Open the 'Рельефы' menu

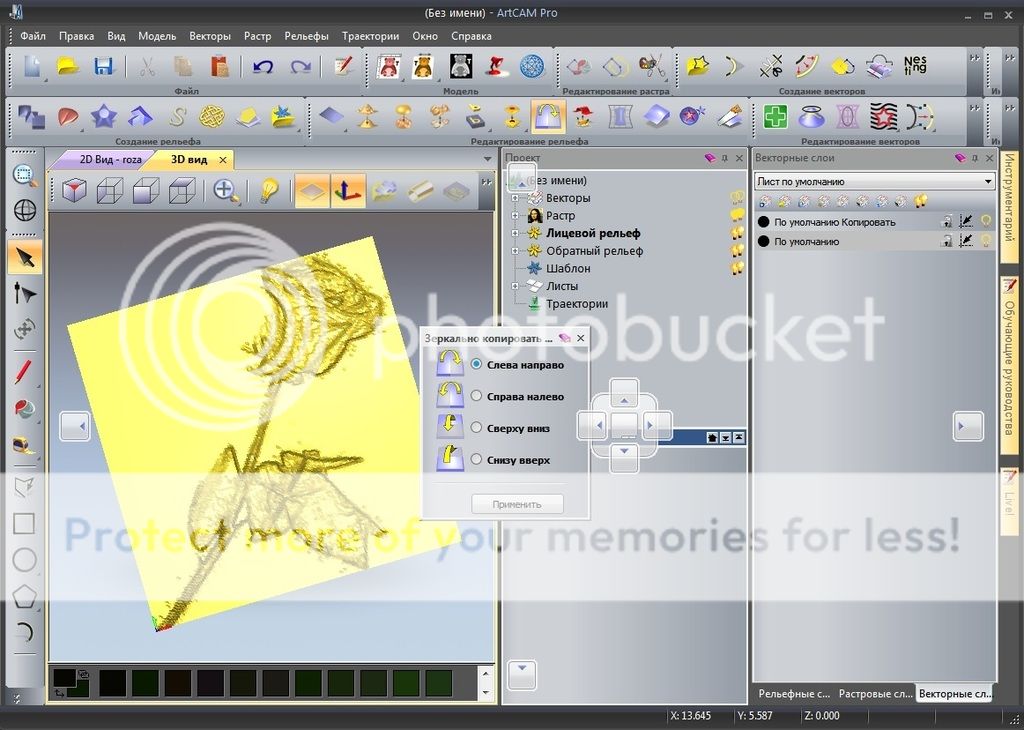[x=306, y=36]
